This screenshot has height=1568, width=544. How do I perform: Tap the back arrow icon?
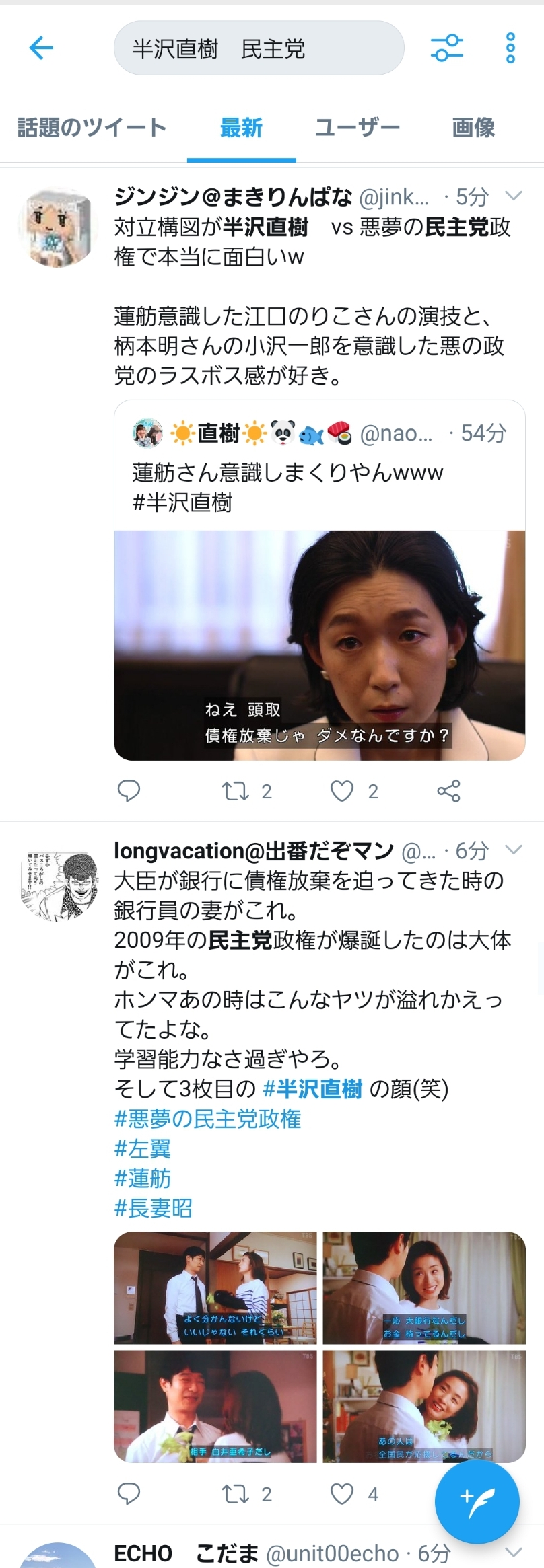41,48
